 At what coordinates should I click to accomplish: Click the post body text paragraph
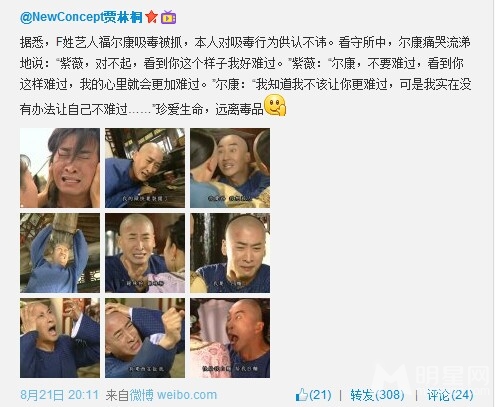click(x=245, y=75)
